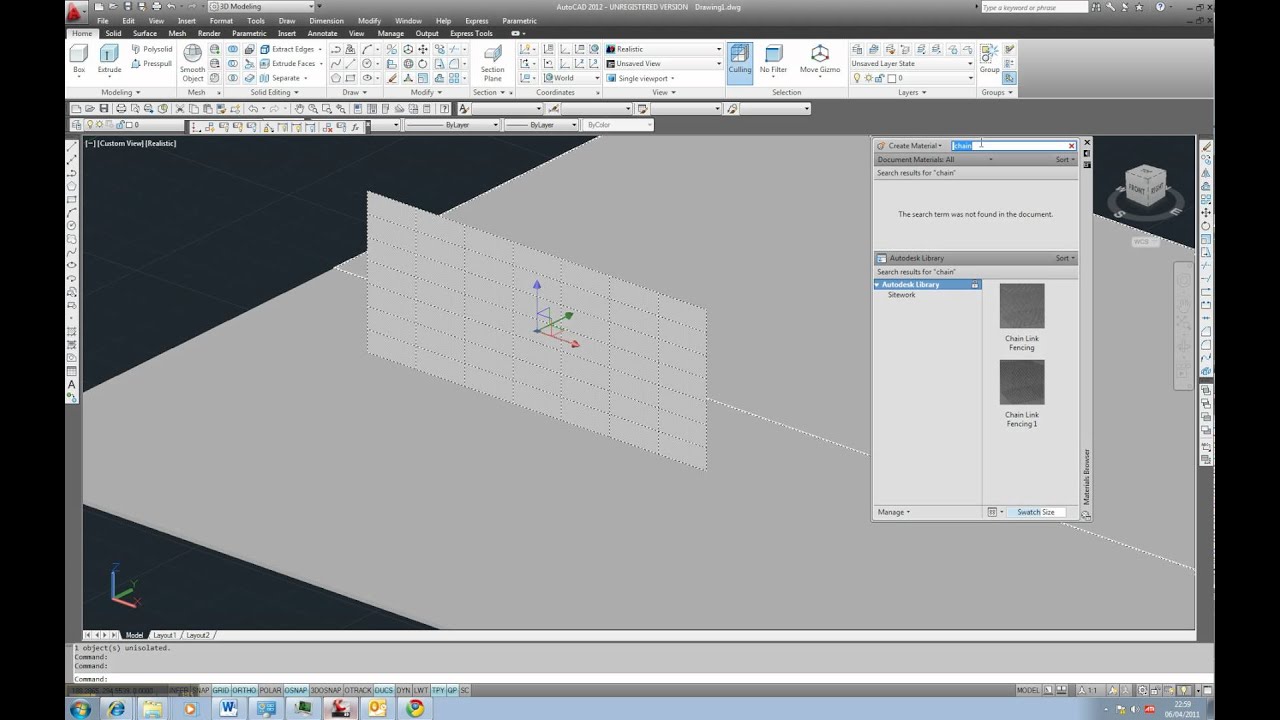Click the Pan hand icon in standard toolbar

click(298, 108)
